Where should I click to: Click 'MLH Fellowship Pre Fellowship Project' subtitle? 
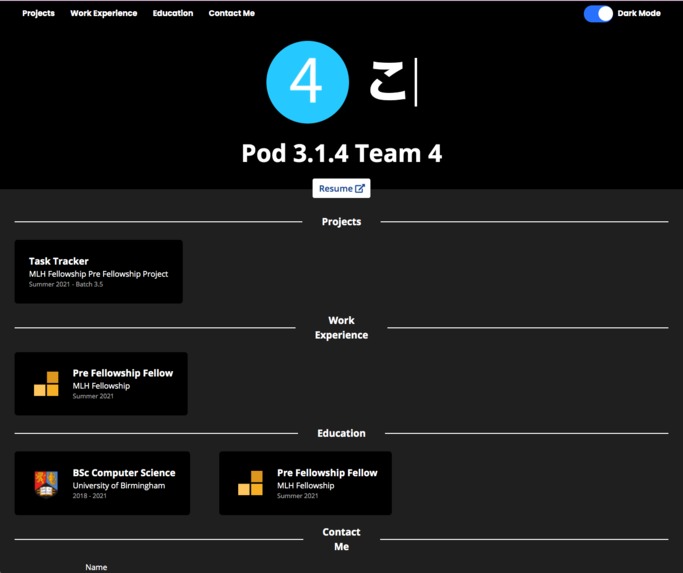[98, 274]
